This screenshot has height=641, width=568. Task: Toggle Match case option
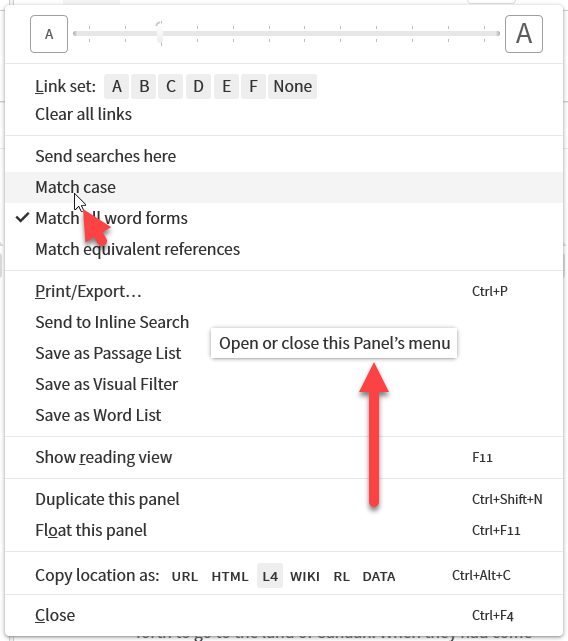click(284, 187)
